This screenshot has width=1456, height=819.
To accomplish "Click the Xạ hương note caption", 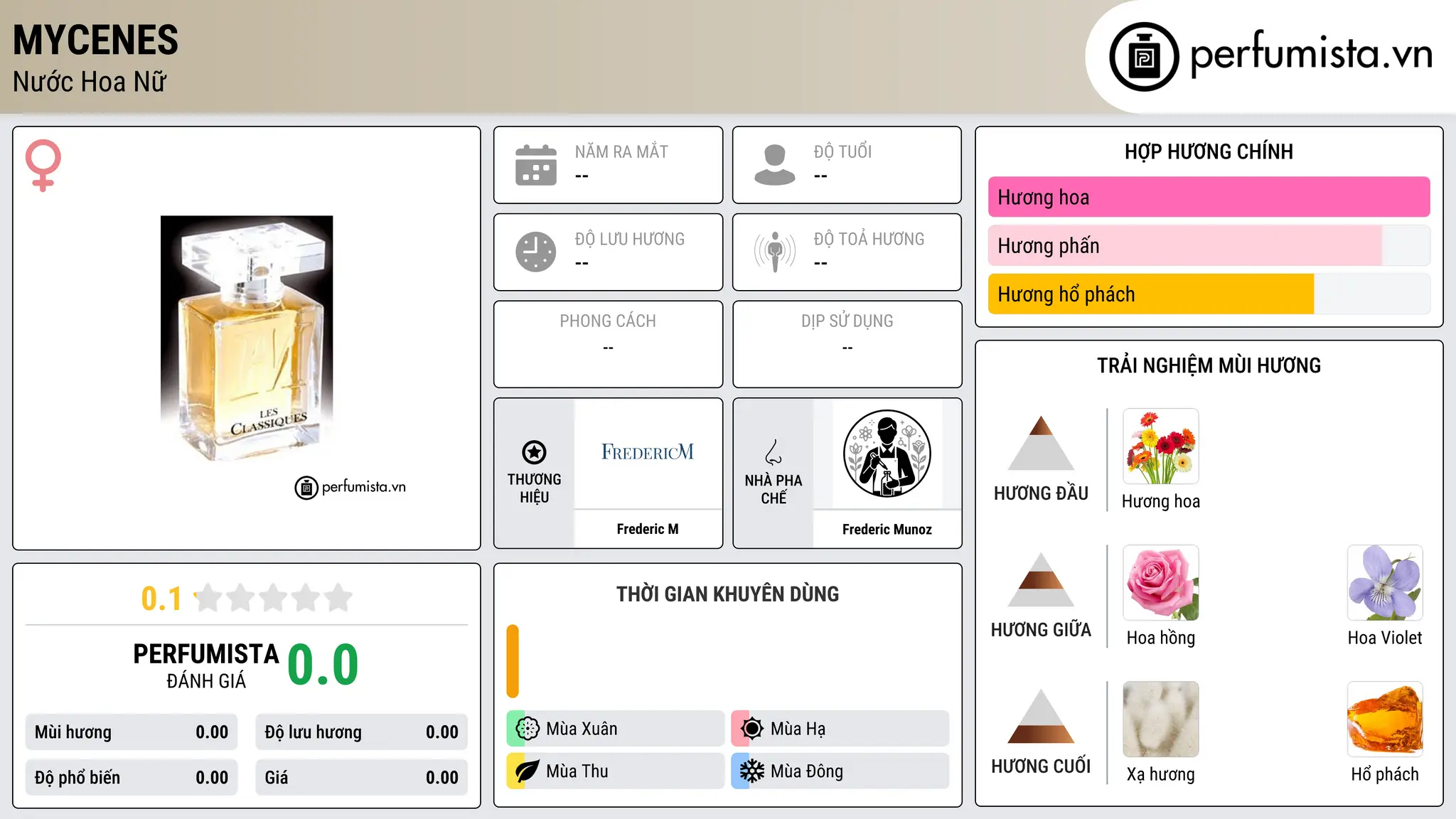I will coord(1161,774).
